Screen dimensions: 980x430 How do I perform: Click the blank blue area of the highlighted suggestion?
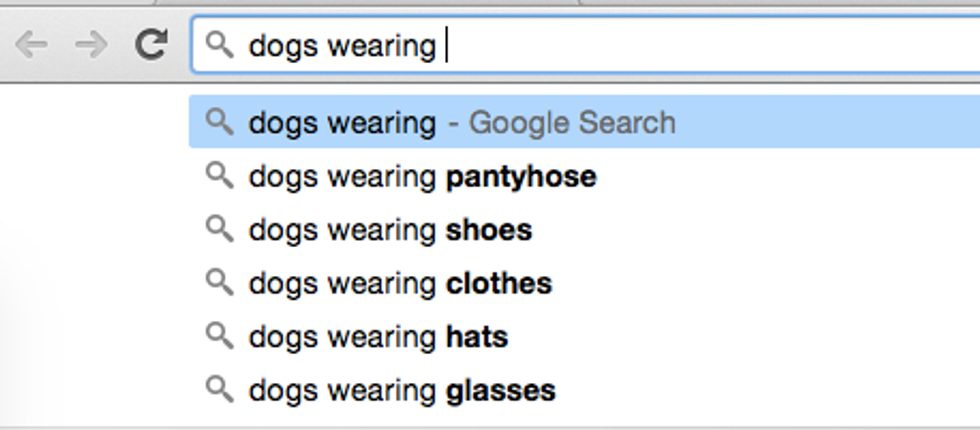pyautogui.click(x=830, y=123)
